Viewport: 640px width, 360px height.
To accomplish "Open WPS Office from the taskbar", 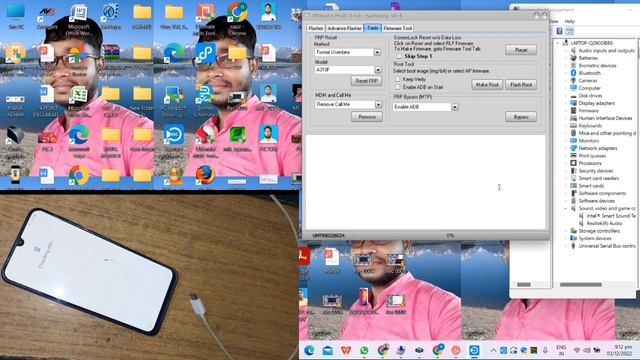I will (x=346, y=350).
